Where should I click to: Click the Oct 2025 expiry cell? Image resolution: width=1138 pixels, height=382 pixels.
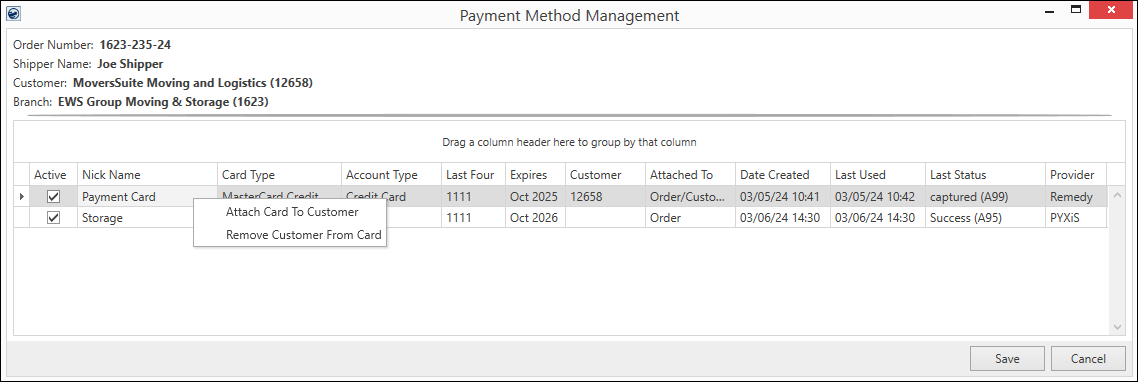pyautogui.click(x=536, y=196)
